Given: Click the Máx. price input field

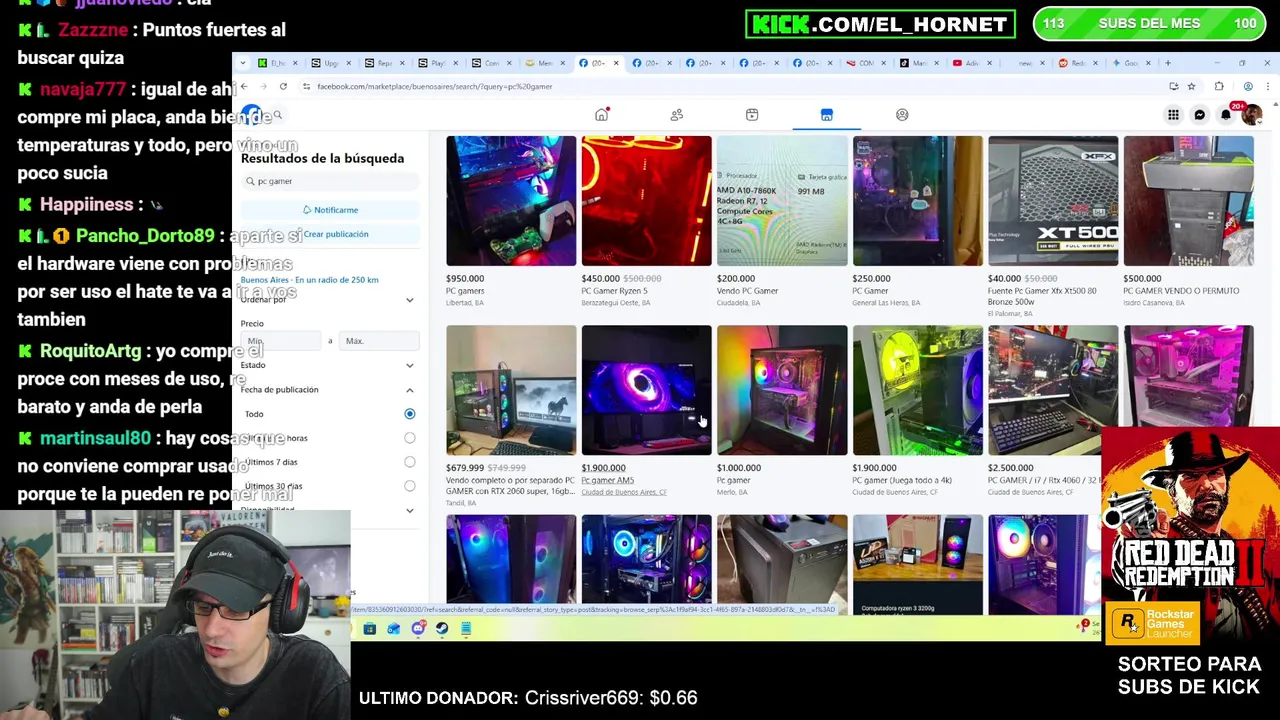Looking at the screenshot, I should click(378, 341).
